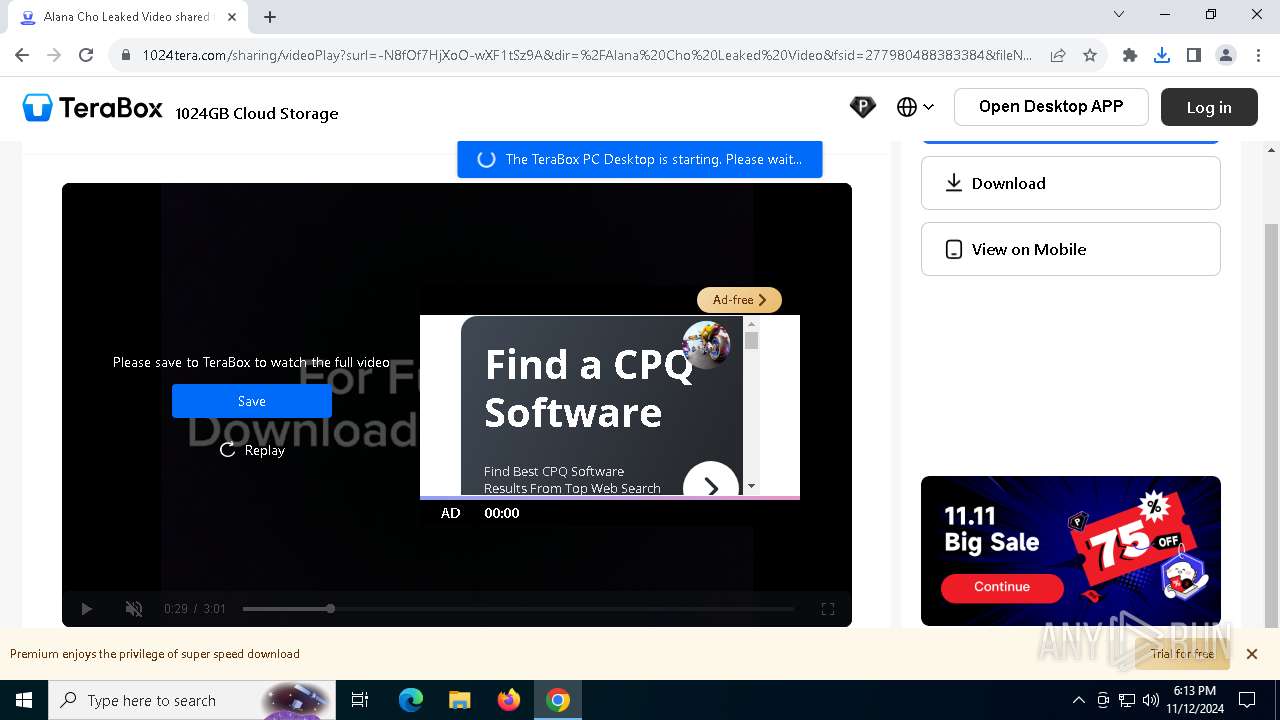Toggle the browser side panel
Screen dimensions: 1280x720
pos(1193,55)
